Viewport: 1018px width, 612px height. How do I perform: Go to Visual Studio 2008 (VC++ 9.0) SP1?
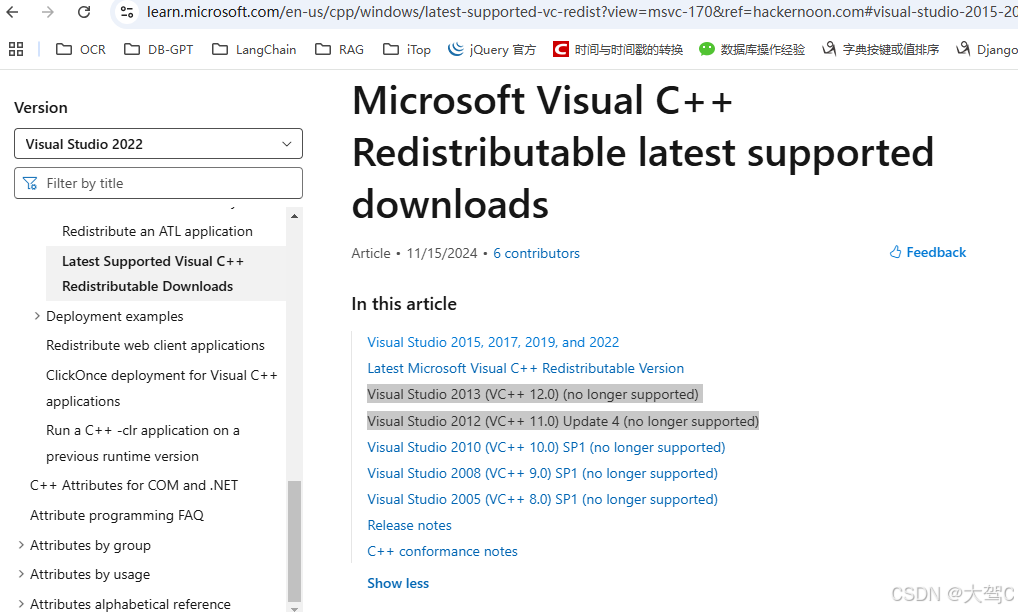click(x=542, y=473)
